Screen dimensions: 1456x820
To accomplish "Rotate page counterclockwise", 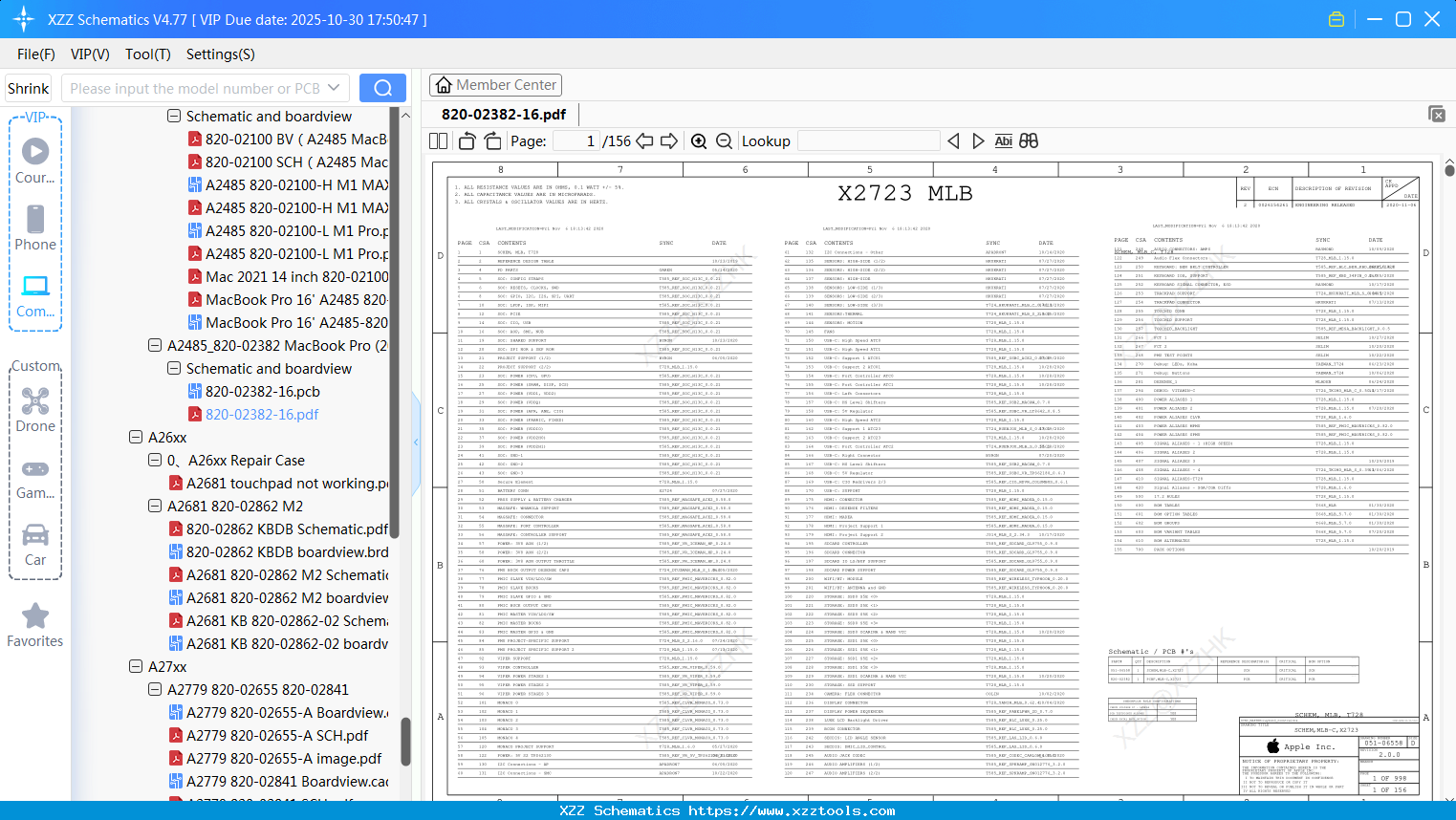I will [x=467, y=141].
